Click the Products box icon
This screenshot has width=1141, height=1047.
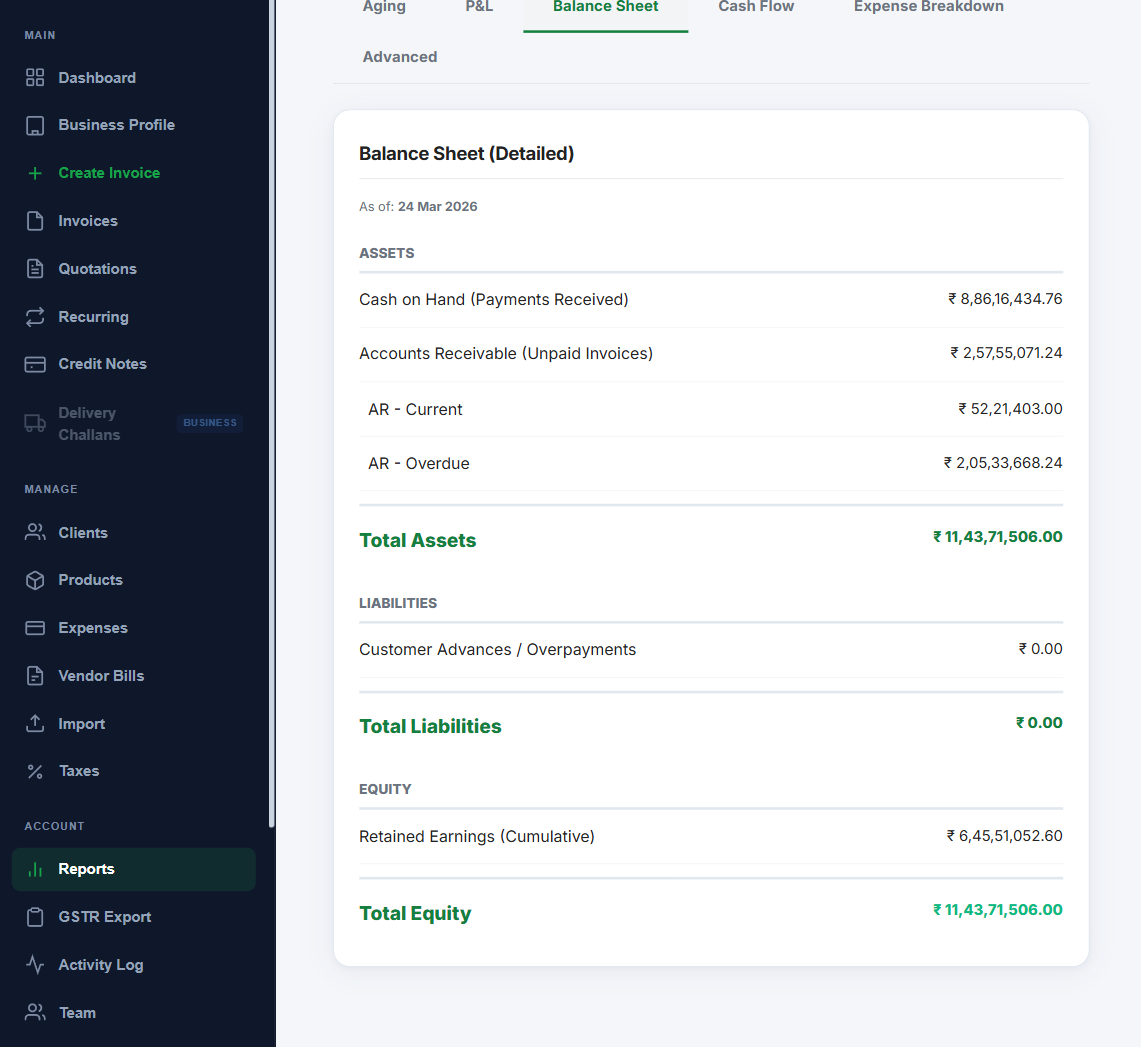coord(35,580)
